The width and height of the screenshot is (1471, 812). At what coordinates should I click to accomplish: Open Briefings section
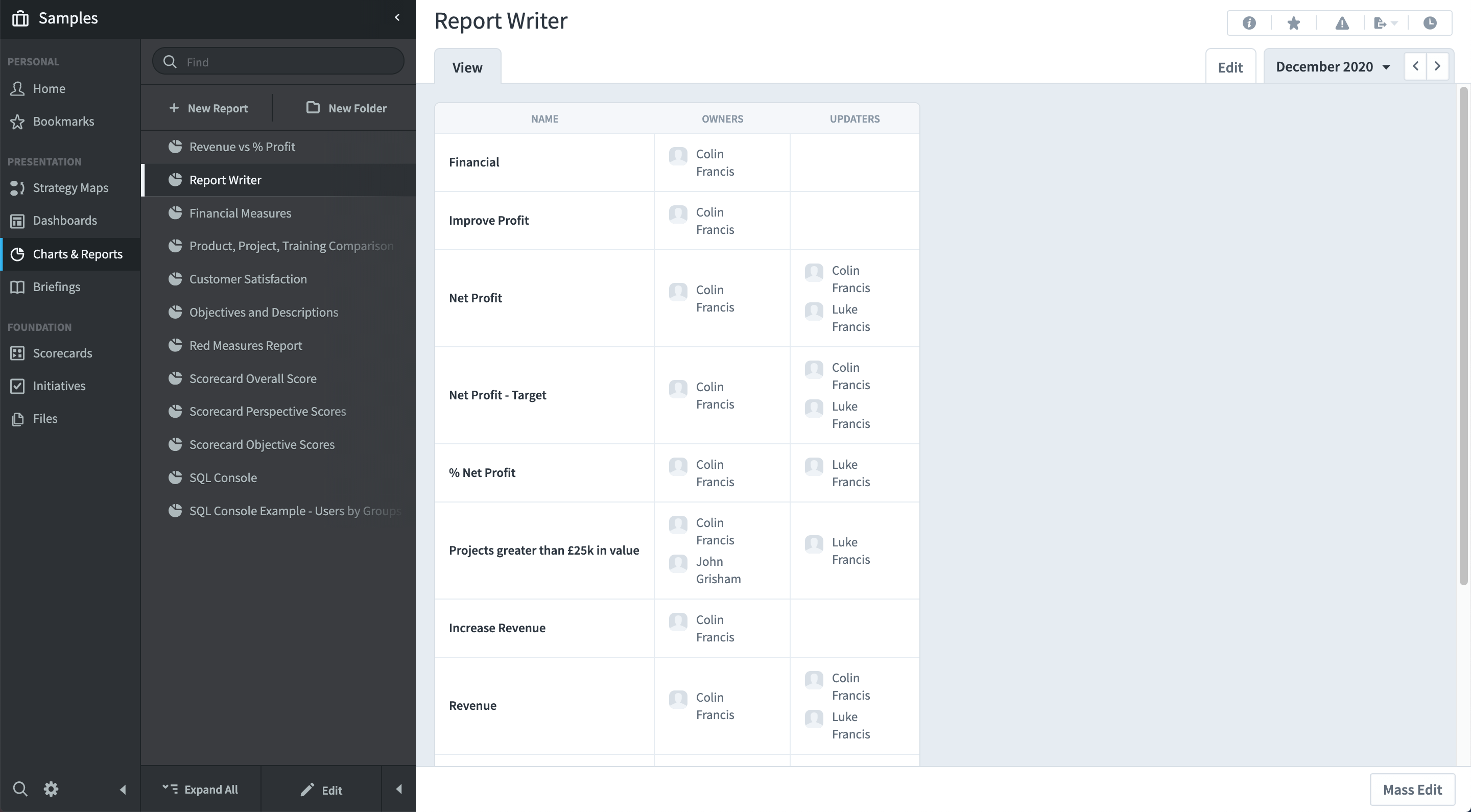(70, 286)
